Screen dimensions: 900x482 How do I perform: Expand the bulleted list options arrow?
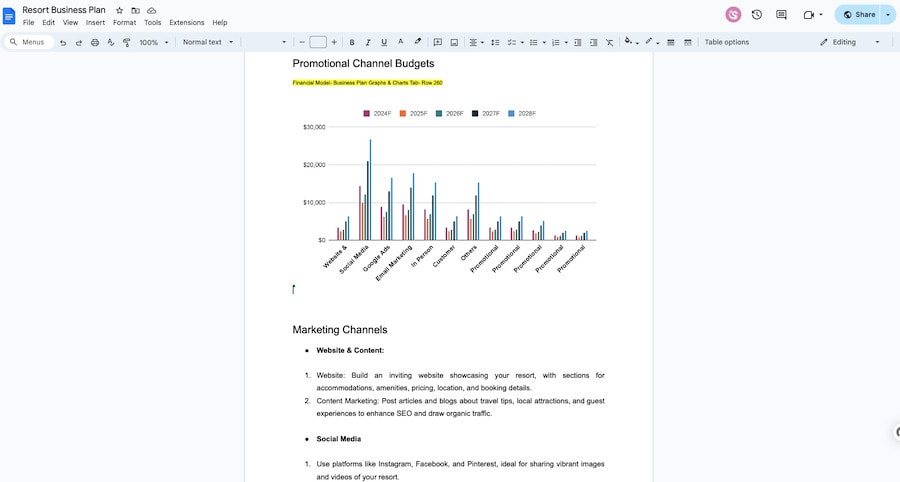pyautogui.click(x=544, y=42)
